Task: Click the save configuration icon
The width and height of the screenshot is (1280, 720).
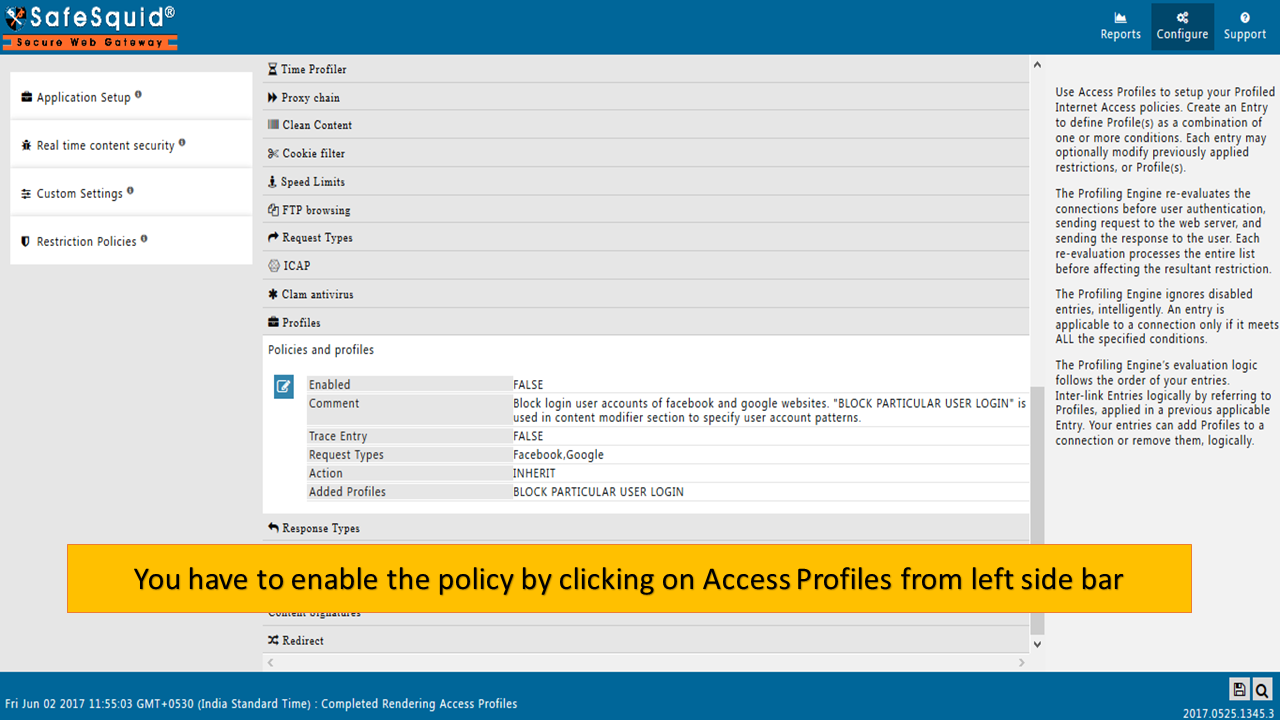Action: coord(1239,689)
